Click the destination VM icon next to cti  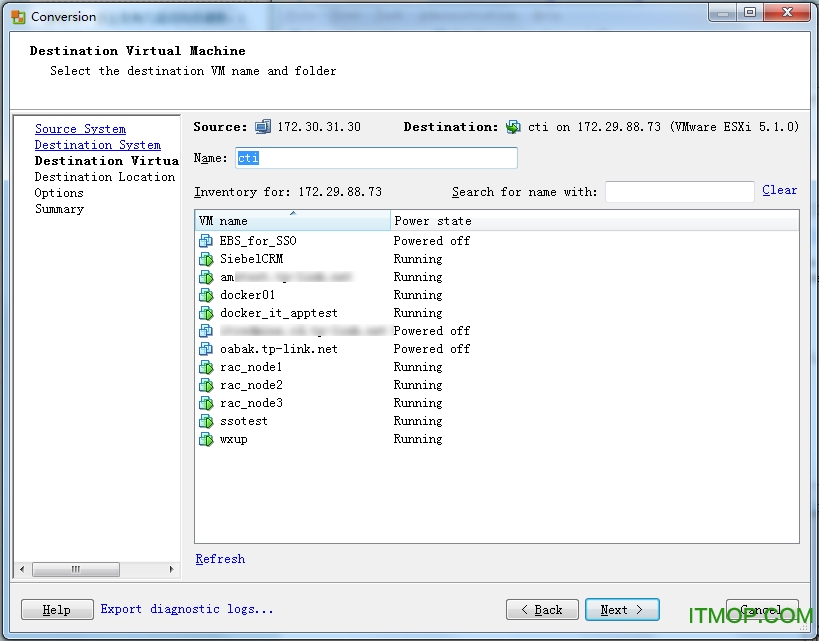tap(513, 127)
